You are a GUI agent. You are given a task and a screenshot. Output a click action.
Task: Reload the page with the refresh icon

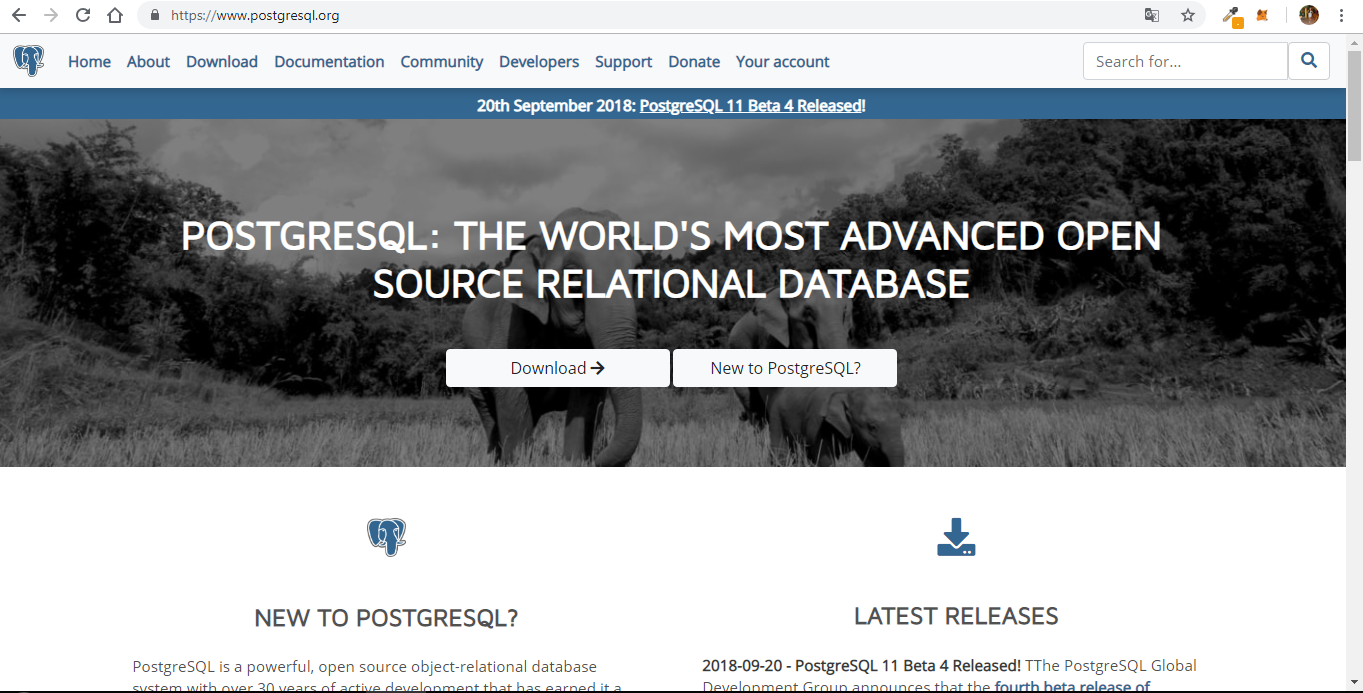click(83, 15)
